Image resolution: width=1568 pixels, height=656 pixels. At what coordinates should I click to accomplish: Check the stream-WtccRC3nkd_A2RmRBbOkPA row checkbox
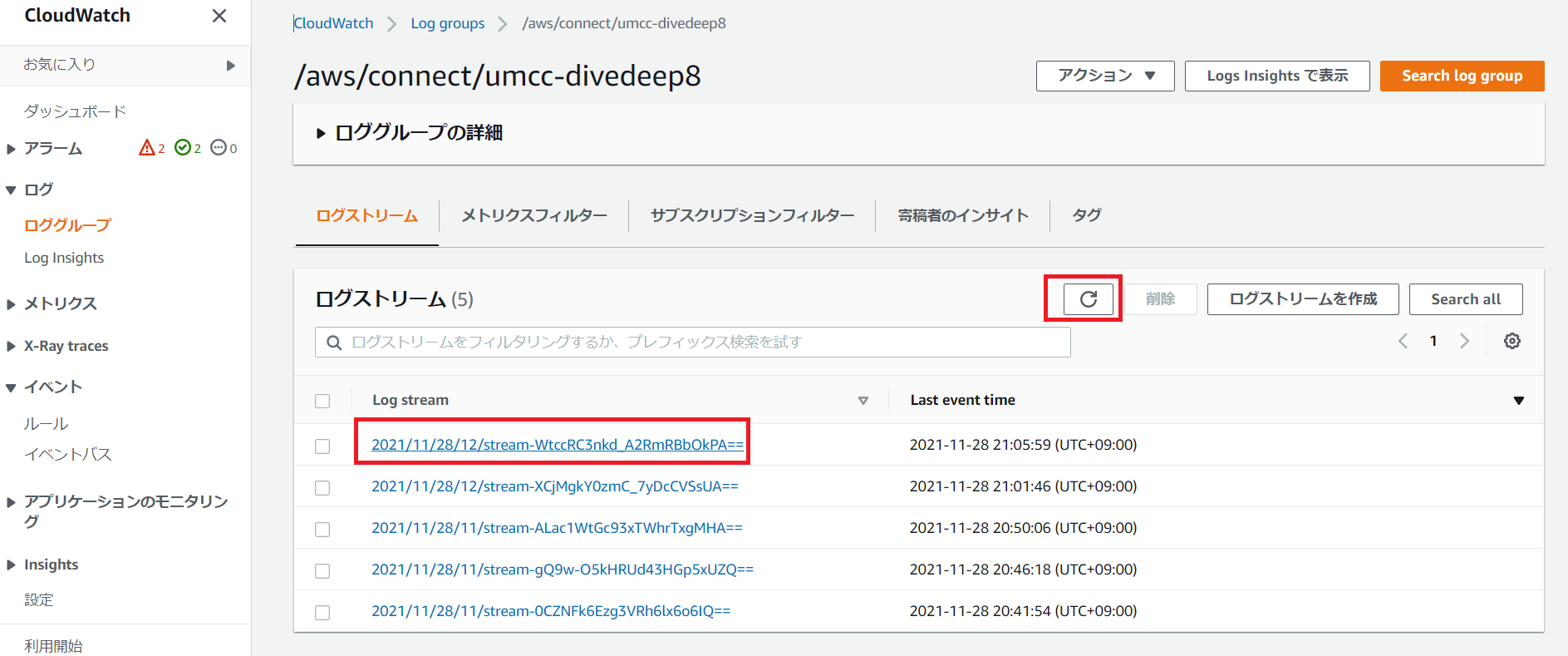(322, 446)
